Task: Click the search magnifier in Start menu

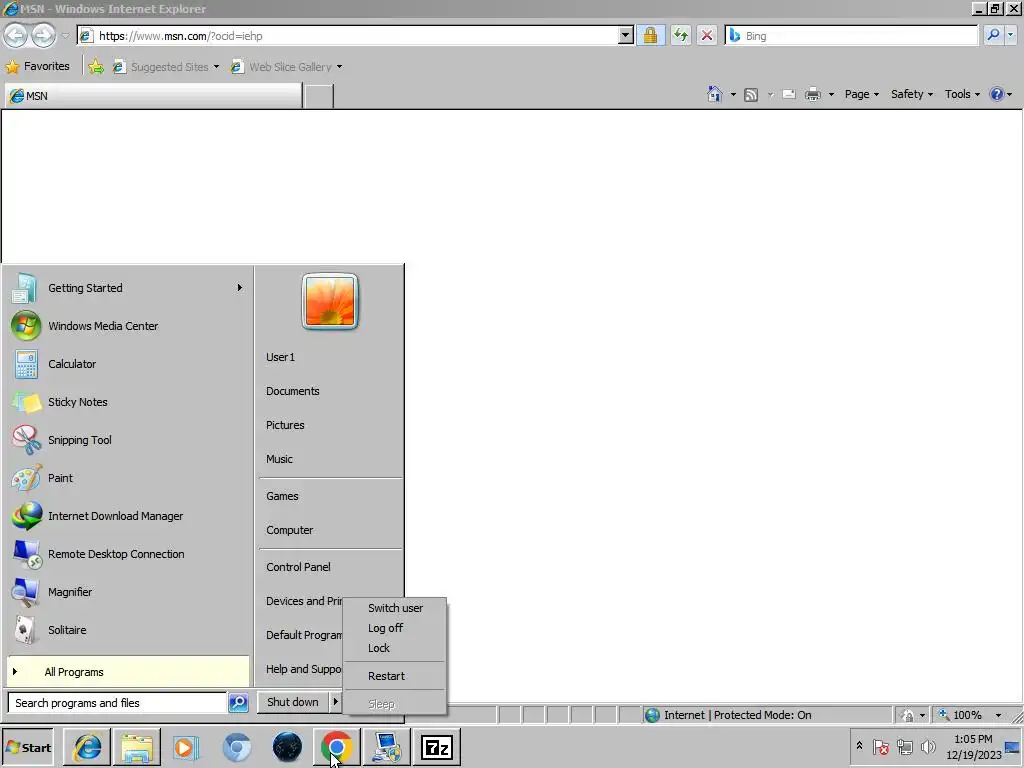Action: [238, 703]
